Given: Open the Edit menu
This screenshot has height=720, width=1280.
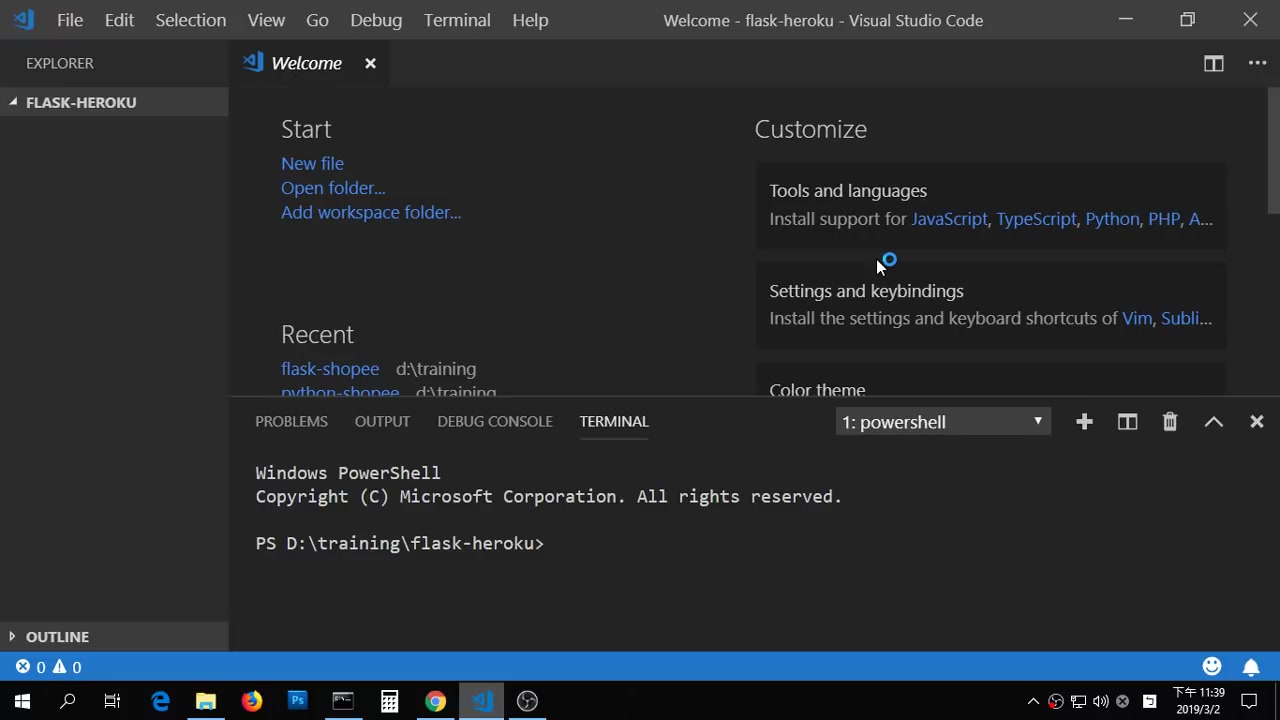Looking at the screenshot, I should tap(119, 20).
